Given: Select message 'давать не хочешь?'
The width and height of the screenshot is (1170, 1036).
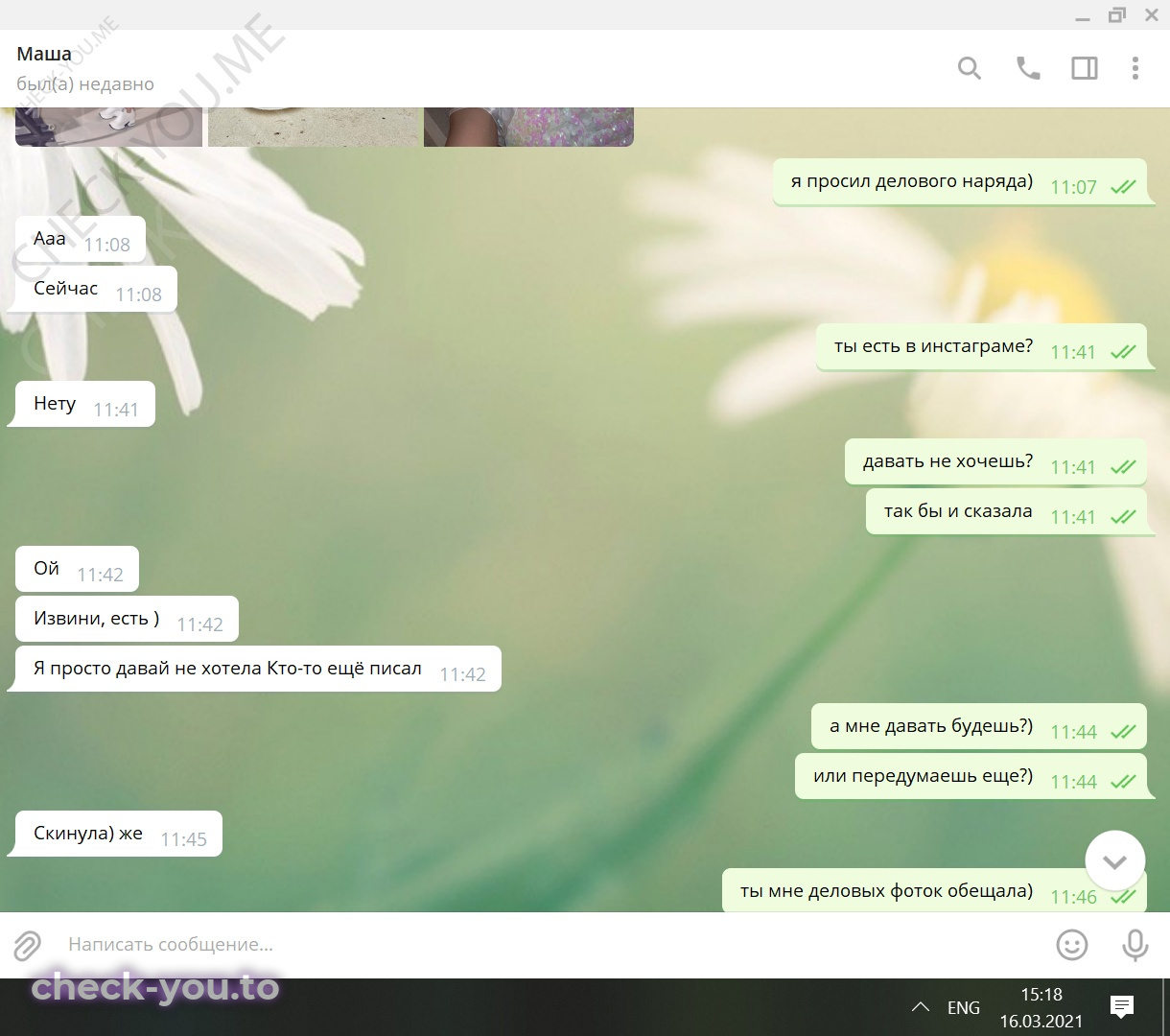Looking at the screenshot, I should click(x=995, y=462).
